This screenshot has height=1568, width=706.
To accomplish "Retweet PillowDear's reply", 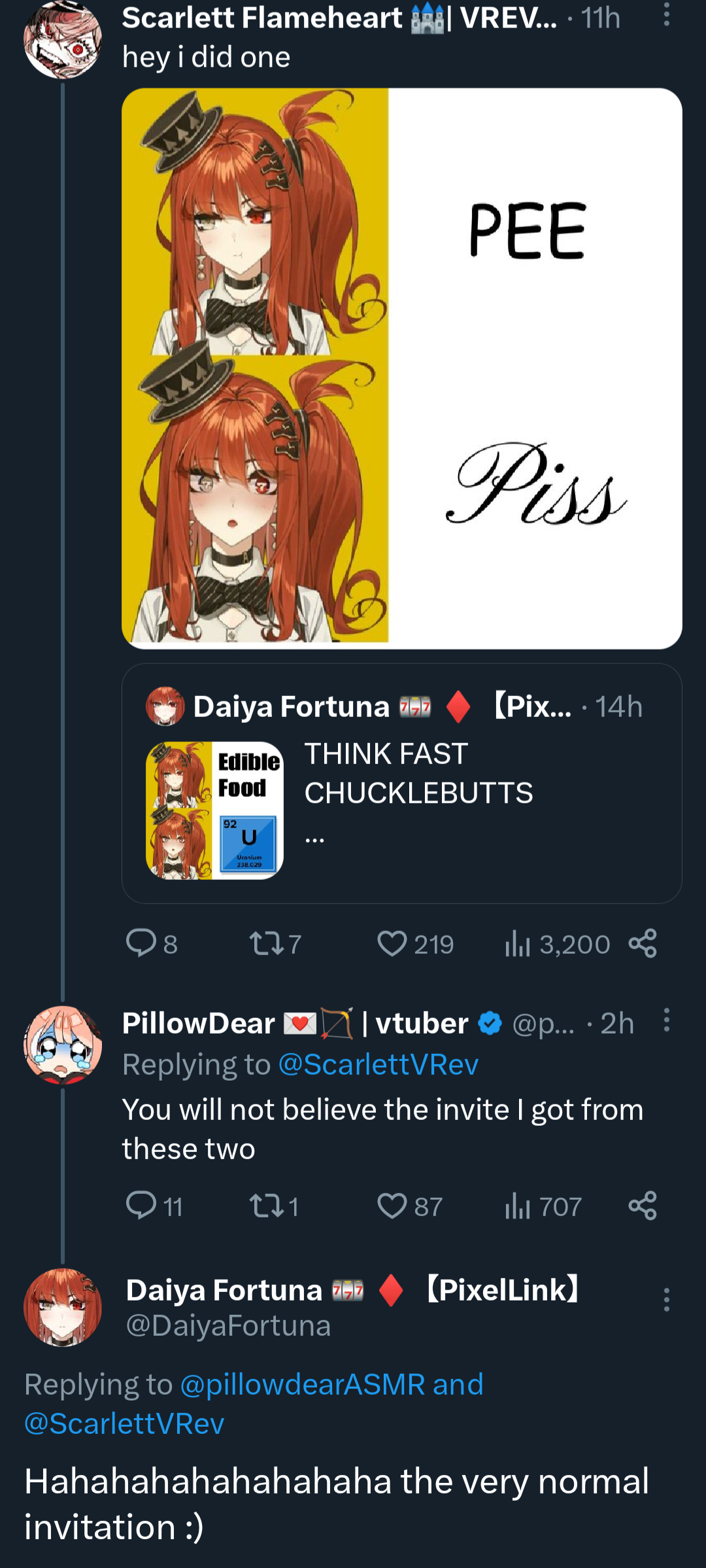I will tap(266, 1206).
